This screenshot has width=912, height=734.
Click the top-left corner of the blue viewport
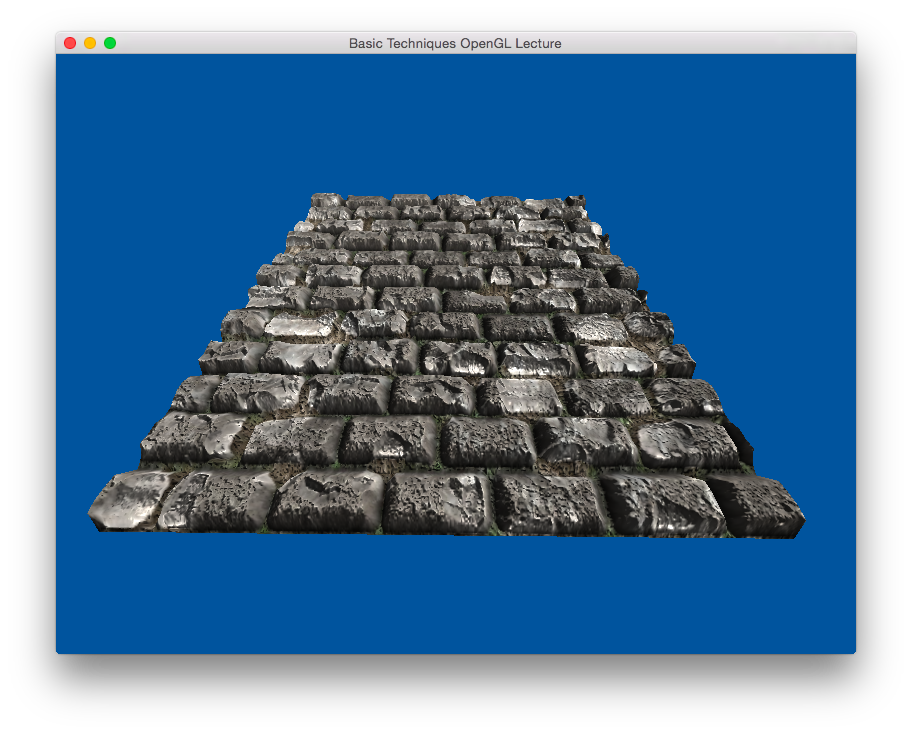60,59
